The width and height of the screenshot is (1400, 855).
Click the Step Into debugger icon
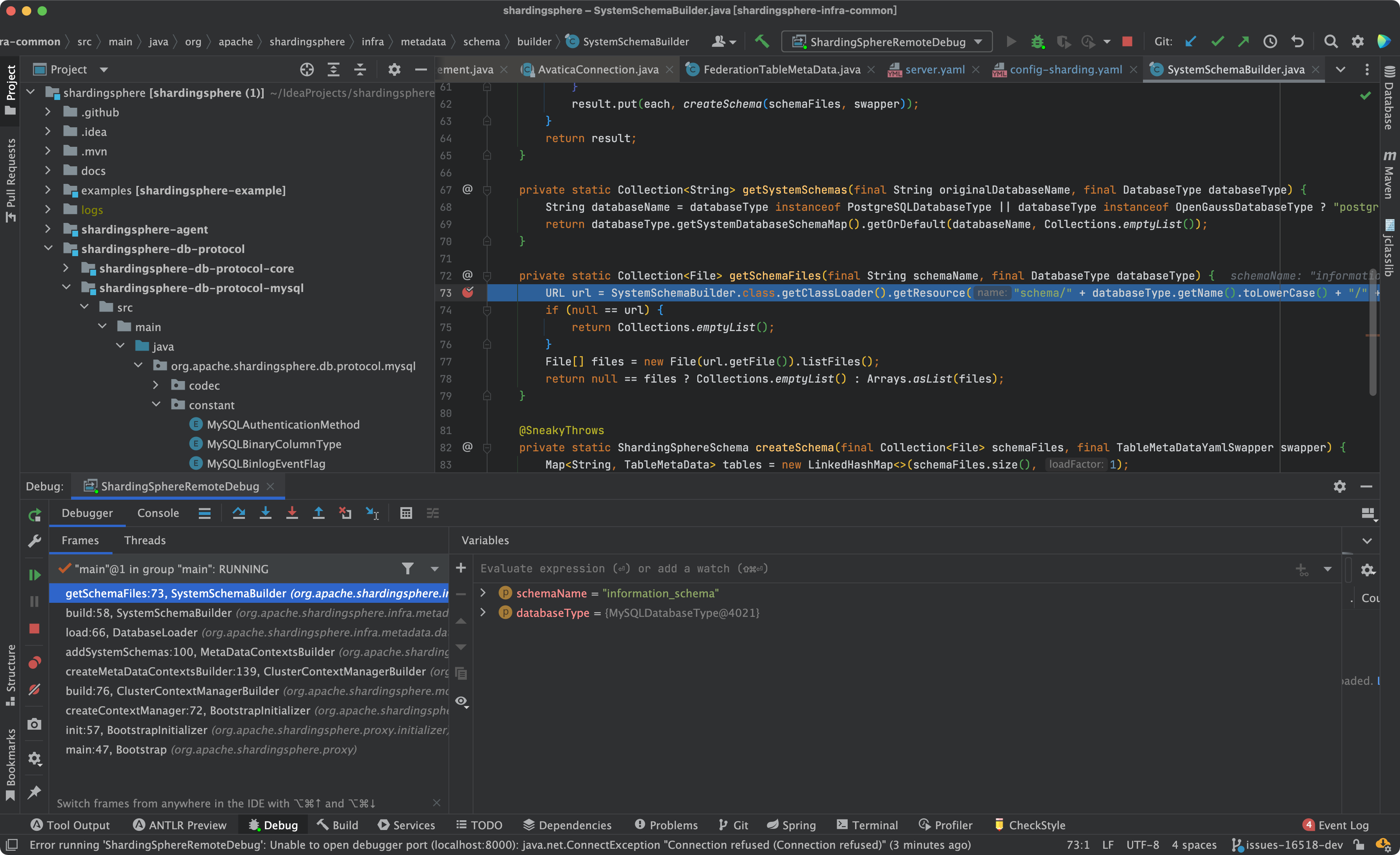click(265, 513)
